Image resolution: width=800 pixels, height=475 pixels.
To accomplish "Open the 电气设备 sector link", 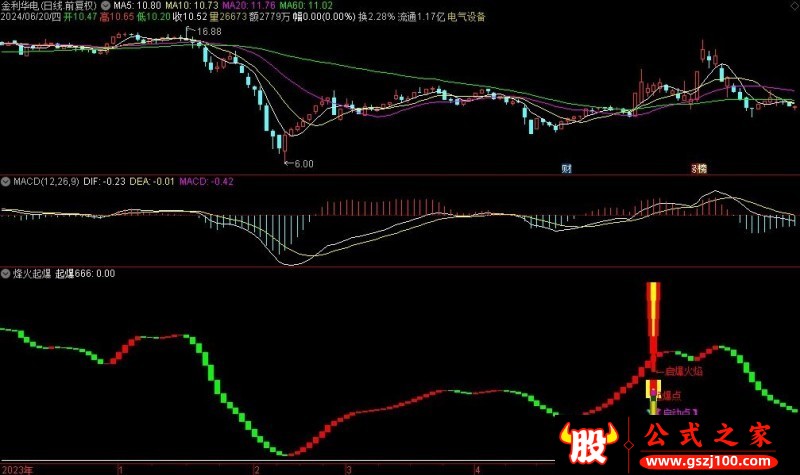I will click(466, 17).
